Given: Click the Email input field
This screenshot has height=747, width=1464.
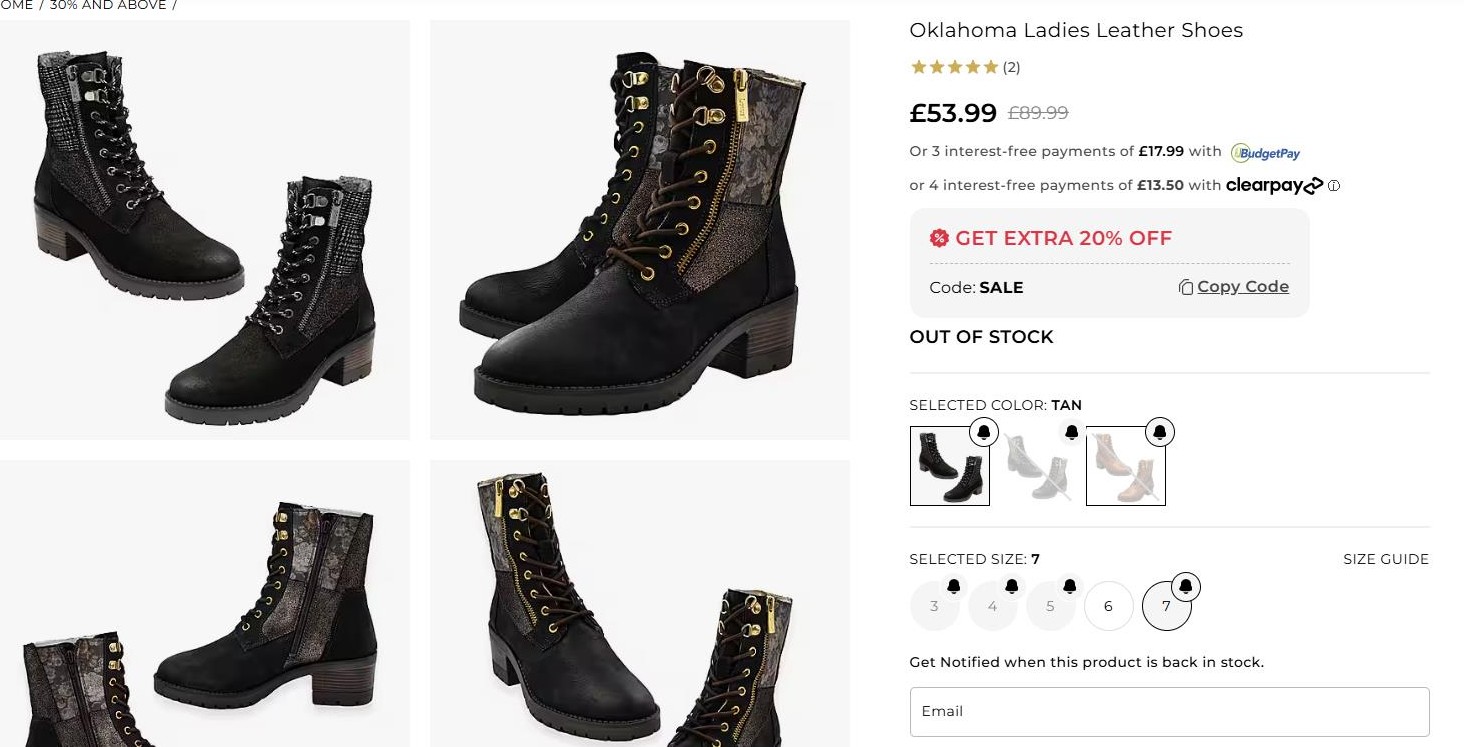Looking at the screenshot, I should coord(1168,711).
